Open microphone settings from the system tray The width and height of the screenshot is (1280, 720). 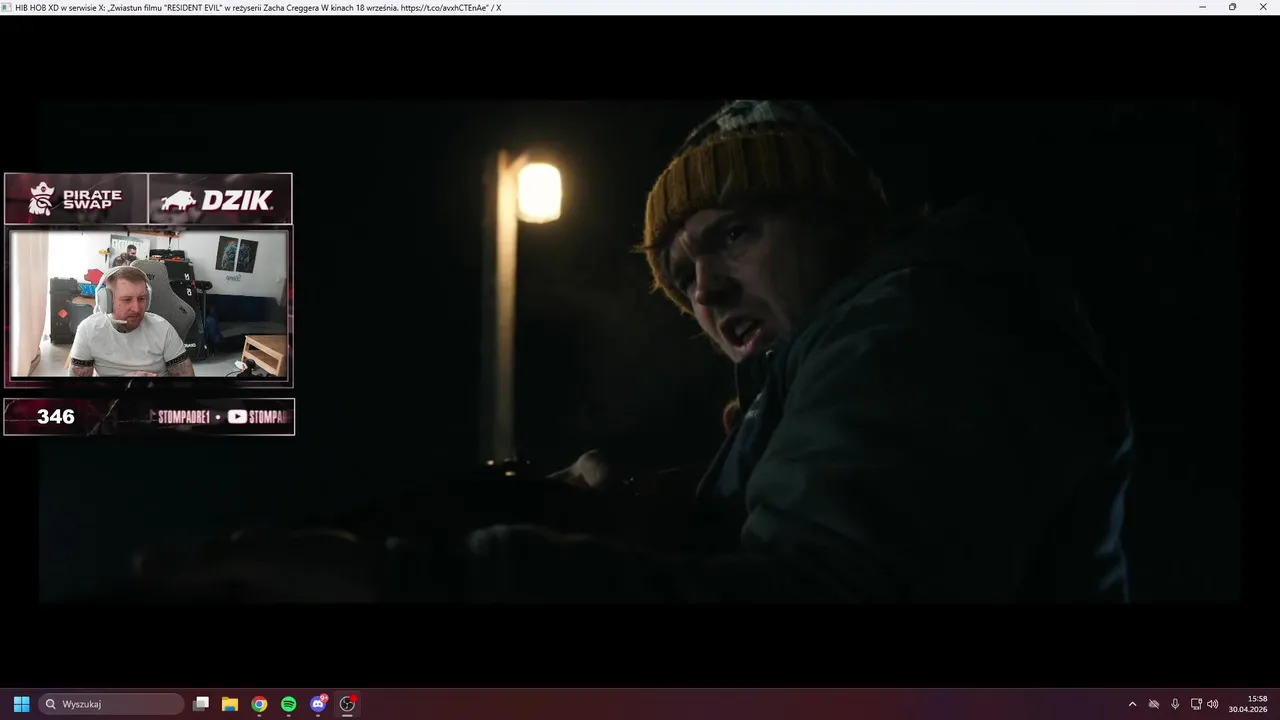1175,704
